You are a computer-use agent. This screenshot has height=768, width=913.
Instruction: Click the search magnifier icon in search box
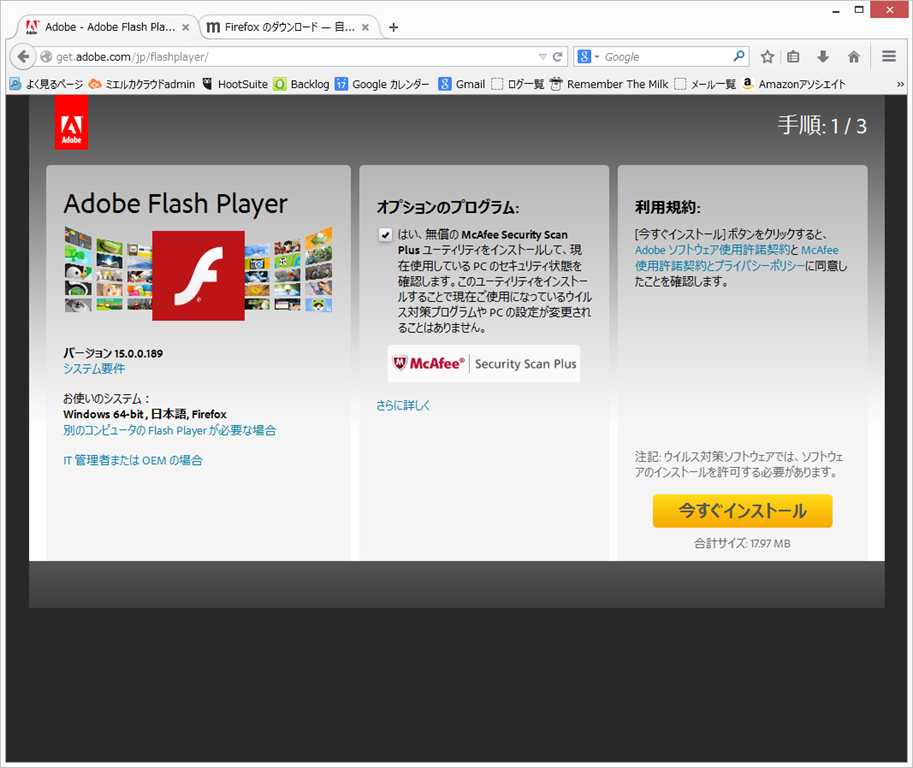tap(738, 56)
